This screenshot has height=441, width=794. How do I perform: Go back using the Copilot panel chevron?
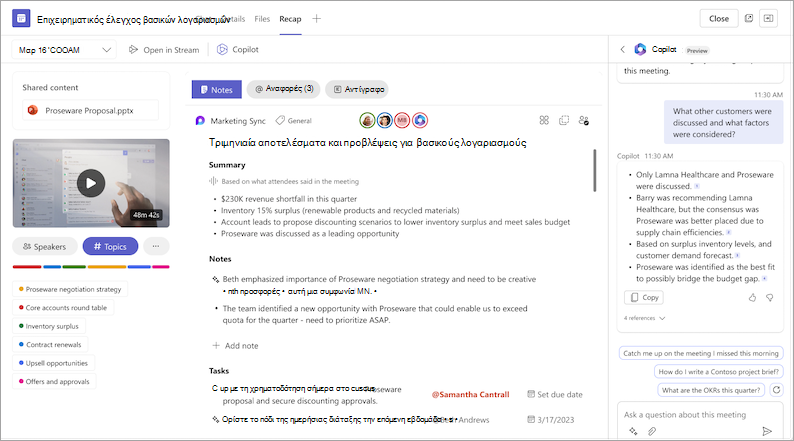click(x=623, y=50)
